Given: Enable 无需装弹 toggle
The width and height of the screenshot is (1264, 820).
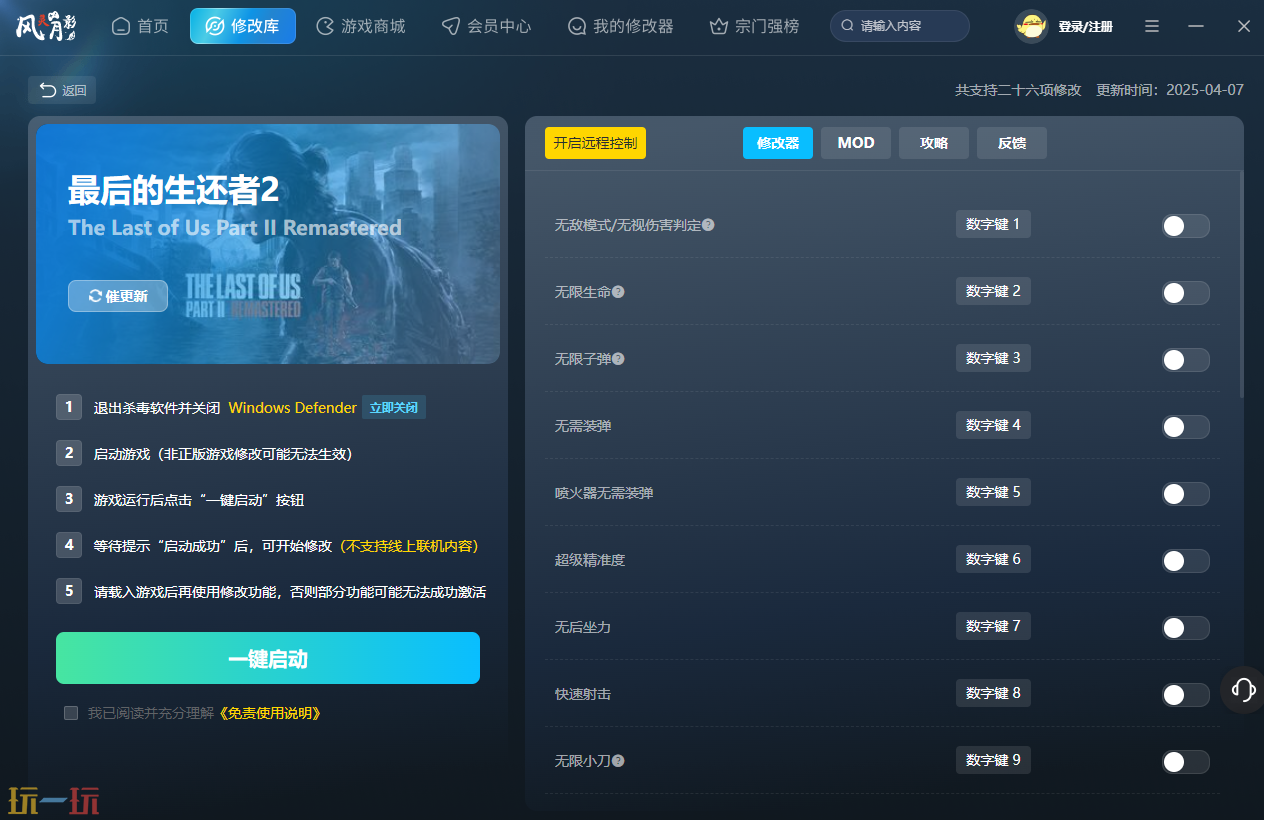Looking at the screenshot, I should click(x=1185, y=427).
